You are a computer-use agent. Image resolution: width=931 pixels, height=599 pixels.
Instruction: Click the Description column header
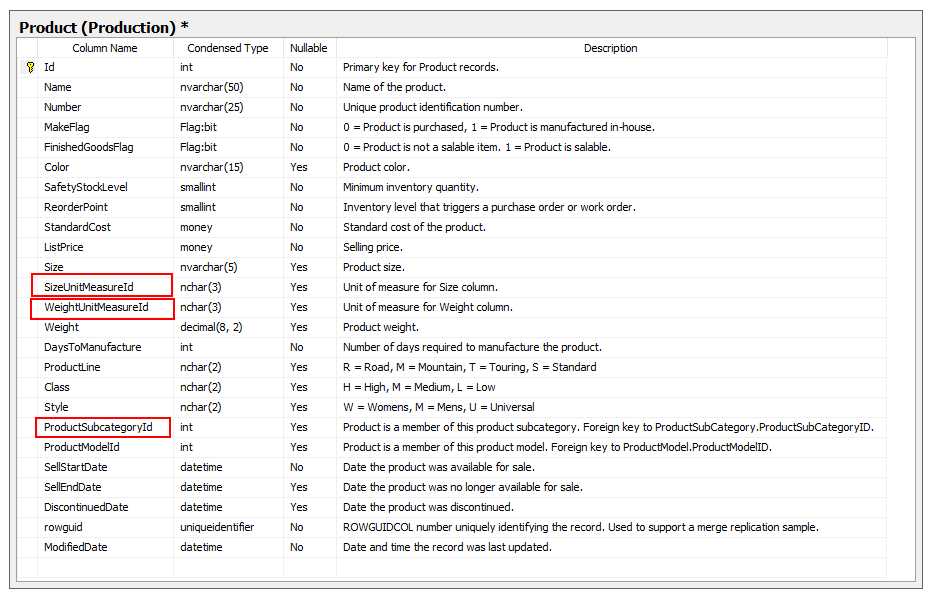coord(610,48)
